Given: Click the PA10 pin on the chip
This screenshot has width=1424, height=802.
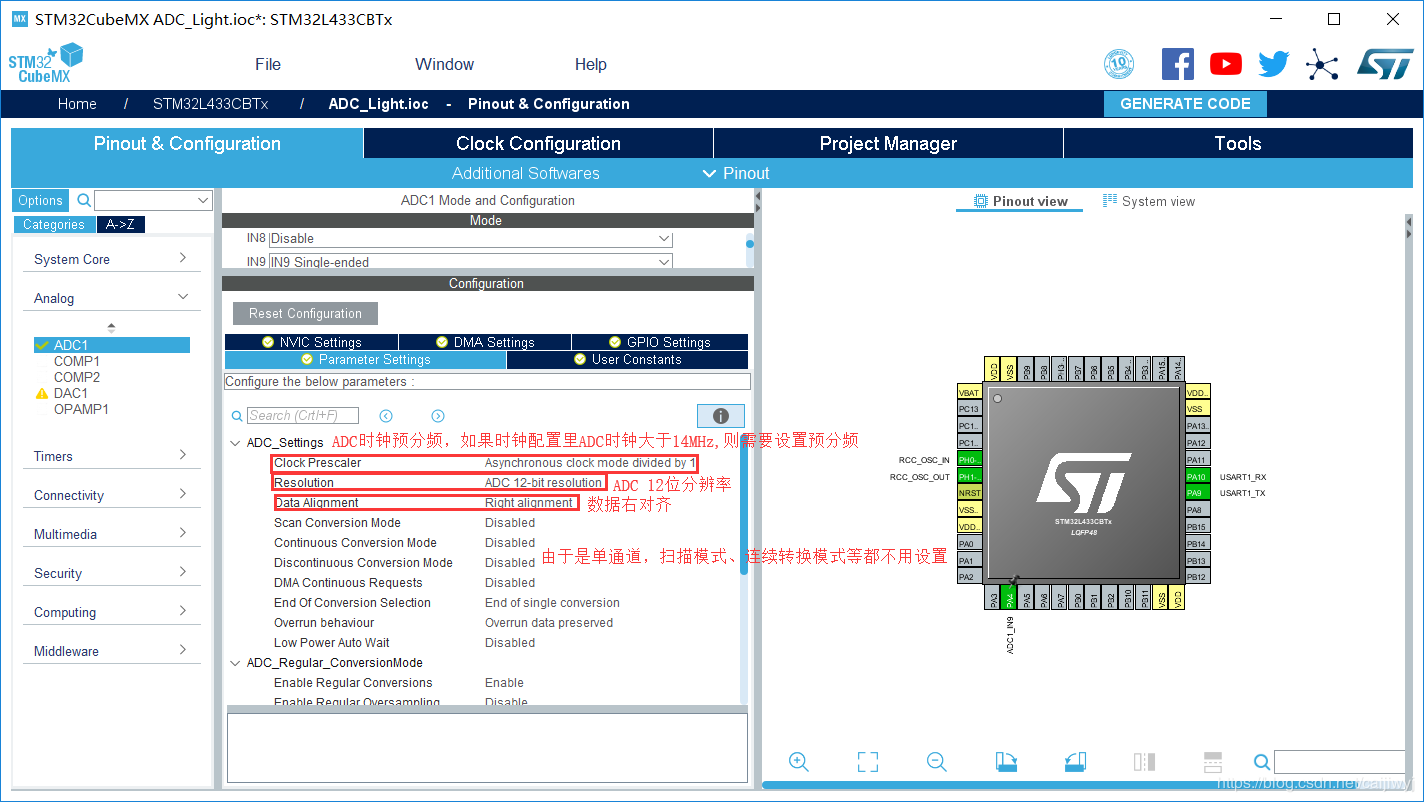Looking at the screenshot, I should (x=1198, y=476).
